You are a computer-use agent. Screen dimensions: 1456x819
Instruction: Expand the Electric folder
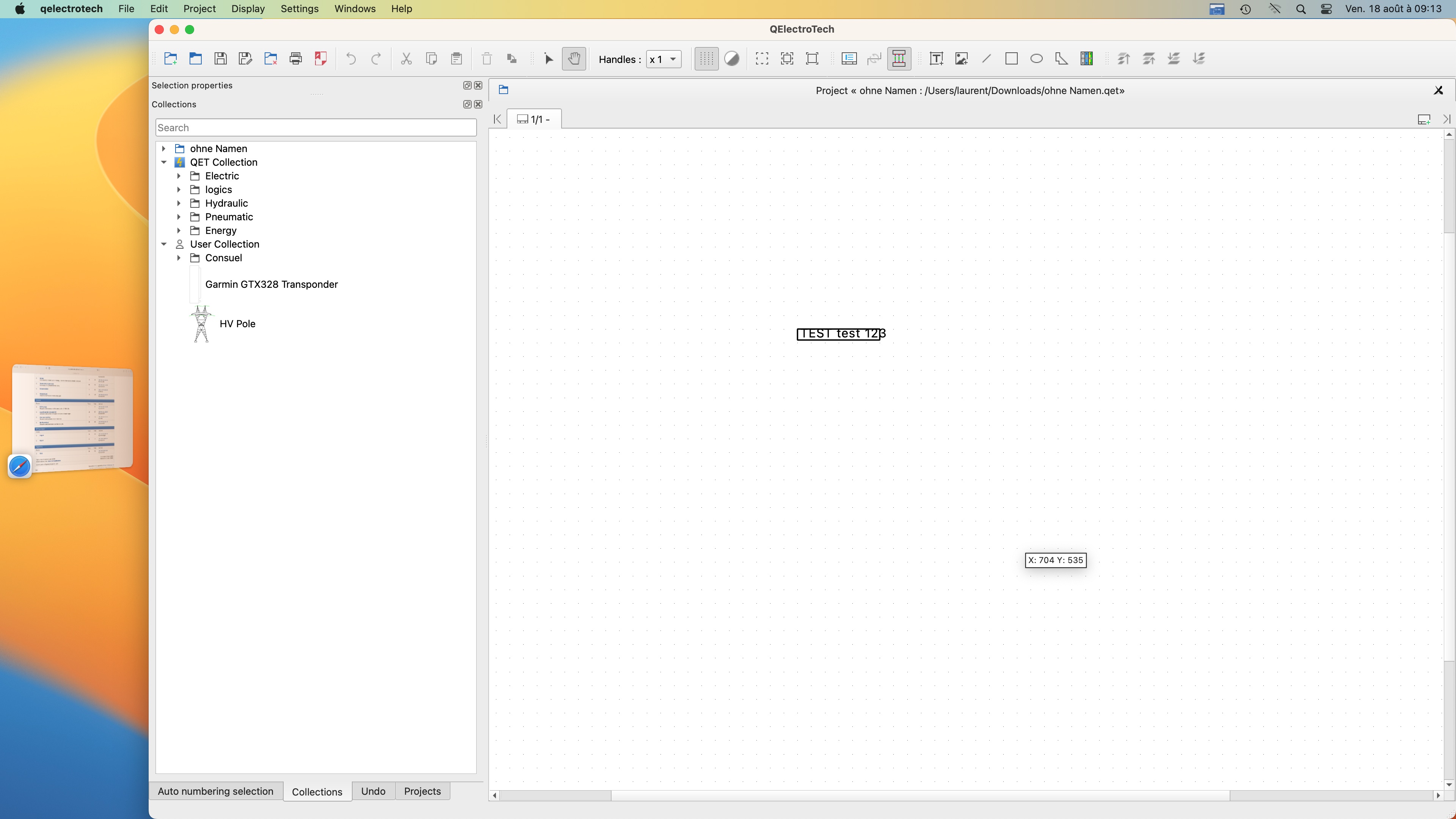coord(179,176)
